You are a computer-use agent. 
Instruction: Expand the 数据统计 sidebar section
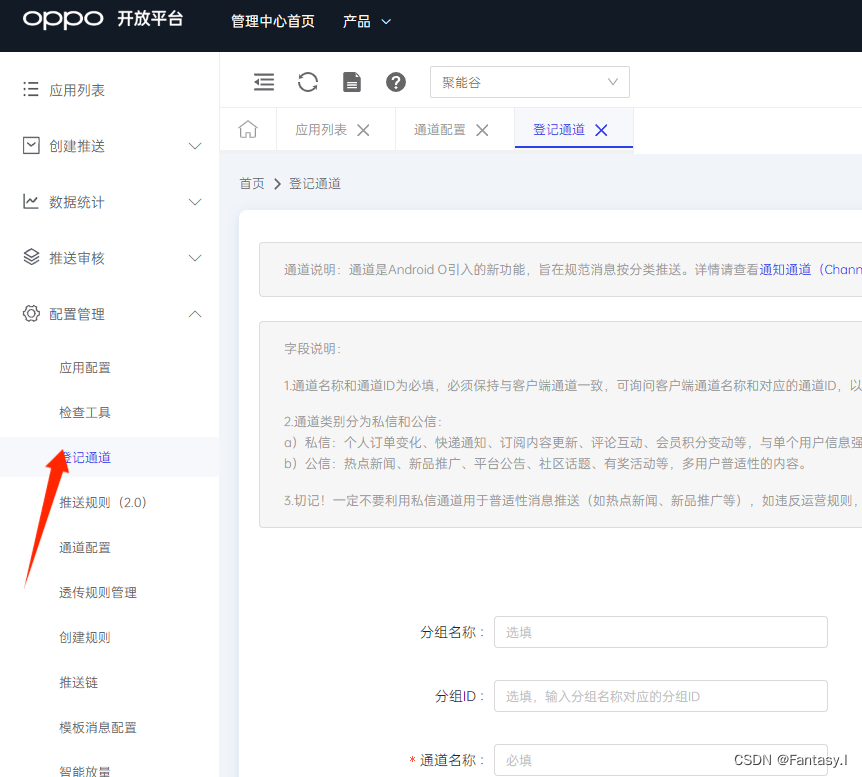[195, 201]
